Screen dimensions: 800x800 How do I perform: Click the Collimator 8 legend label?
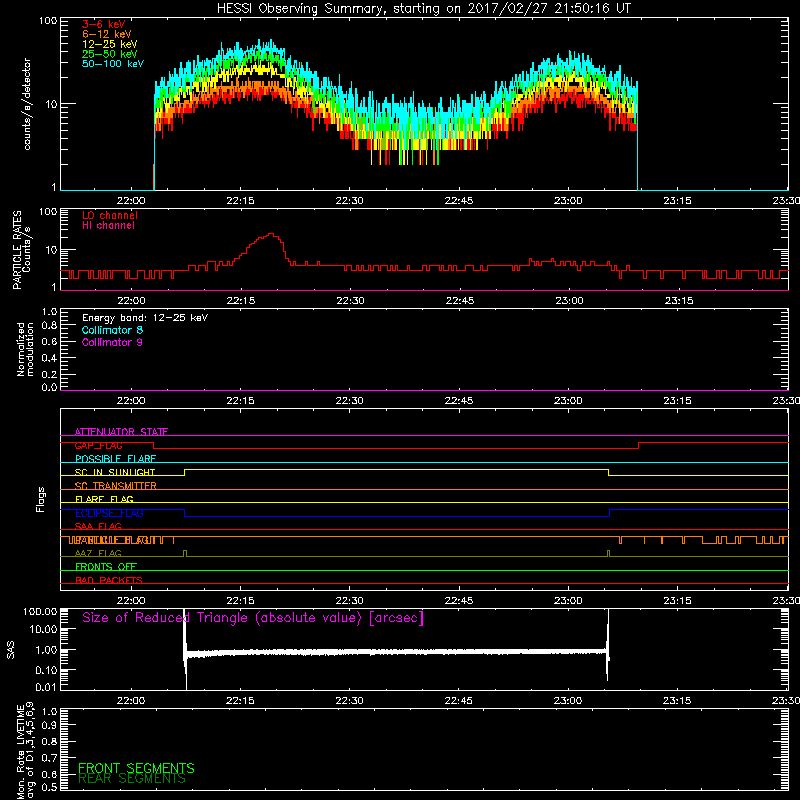click(x=112, y=330)
